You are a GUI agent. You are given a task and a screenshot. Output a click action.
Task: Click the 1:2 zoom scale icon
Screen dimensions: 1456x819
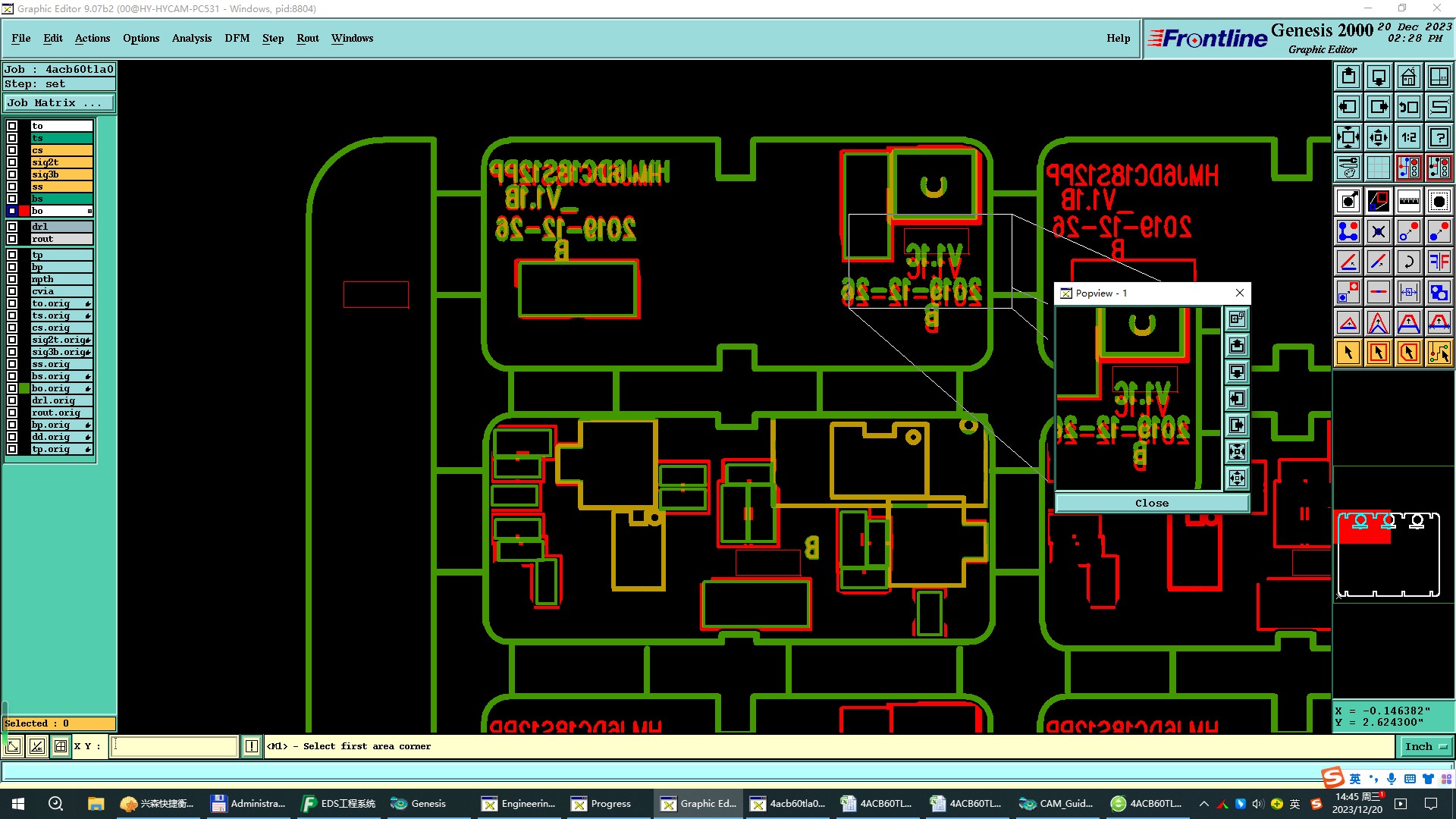coord(1408,137)
